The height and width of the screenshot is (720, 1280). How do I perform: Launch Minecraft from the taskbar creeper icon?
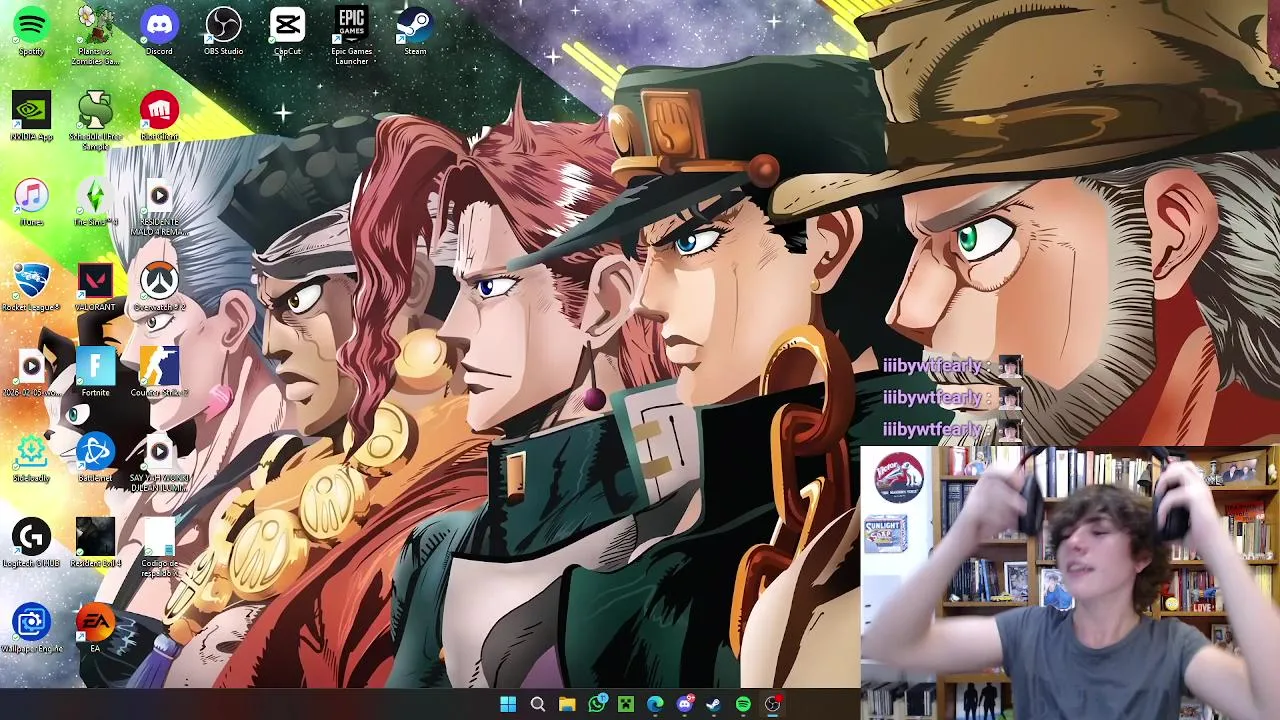(626, 705)
